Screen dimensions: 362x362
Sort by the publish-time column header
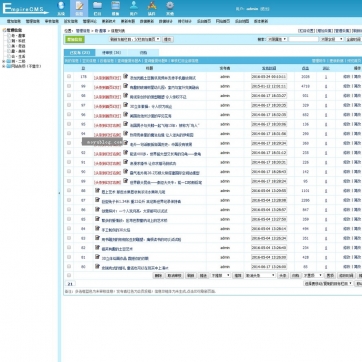tap(269, 68)
